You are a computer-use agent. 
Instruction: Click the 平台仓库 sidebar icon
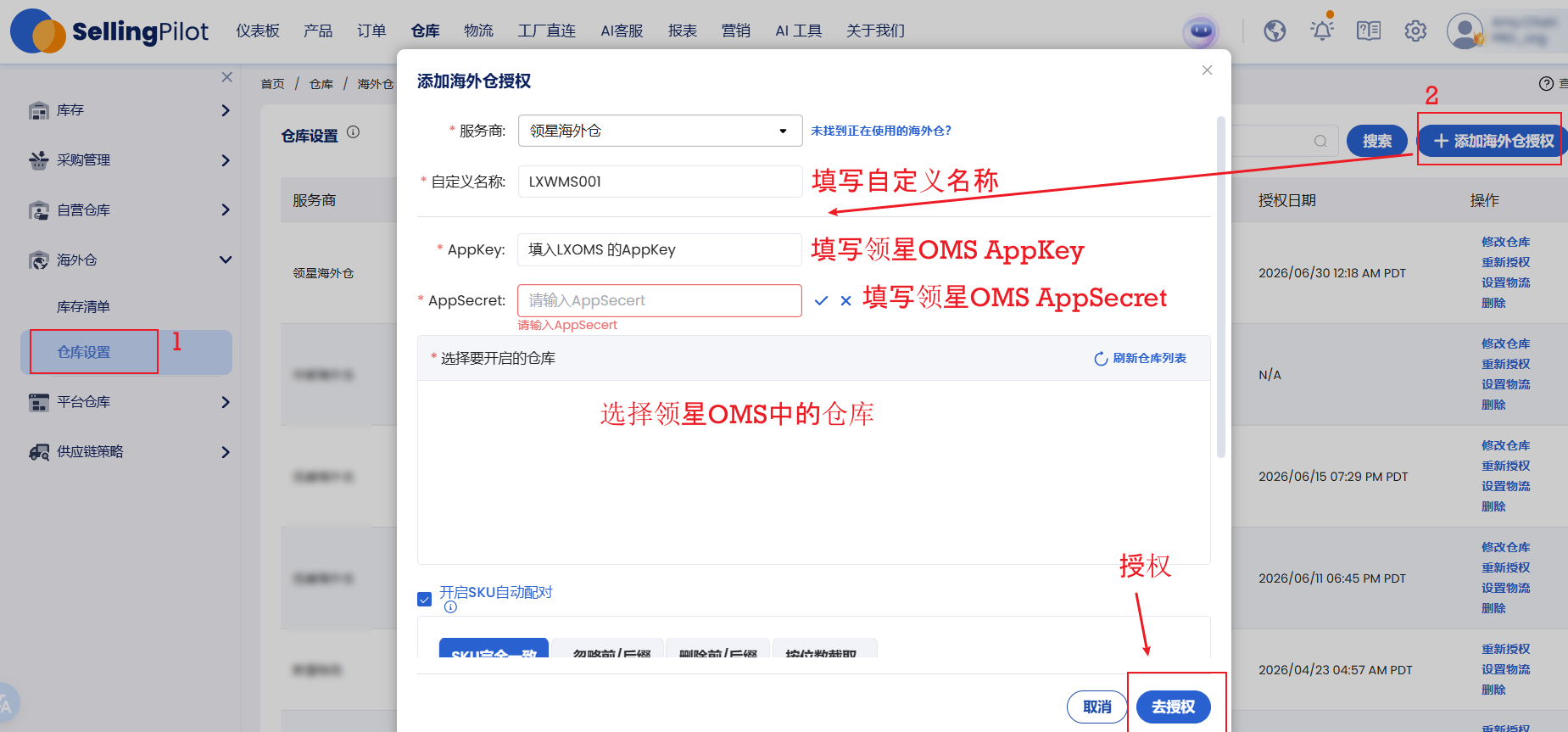point(39,402)
